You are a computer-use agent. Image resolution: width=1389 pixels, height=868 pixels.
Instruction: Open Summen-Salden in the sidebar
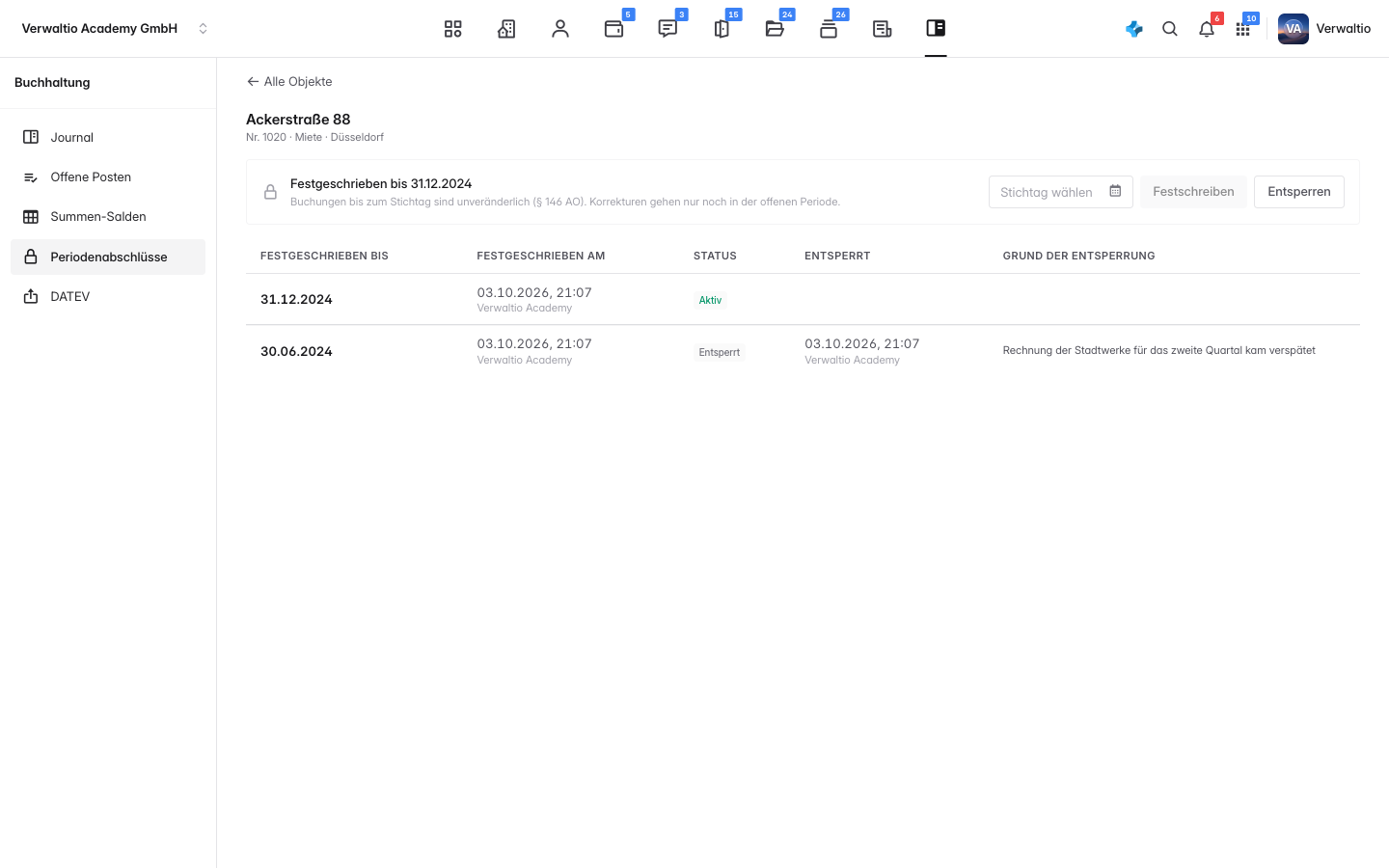(x=108, y=217)
